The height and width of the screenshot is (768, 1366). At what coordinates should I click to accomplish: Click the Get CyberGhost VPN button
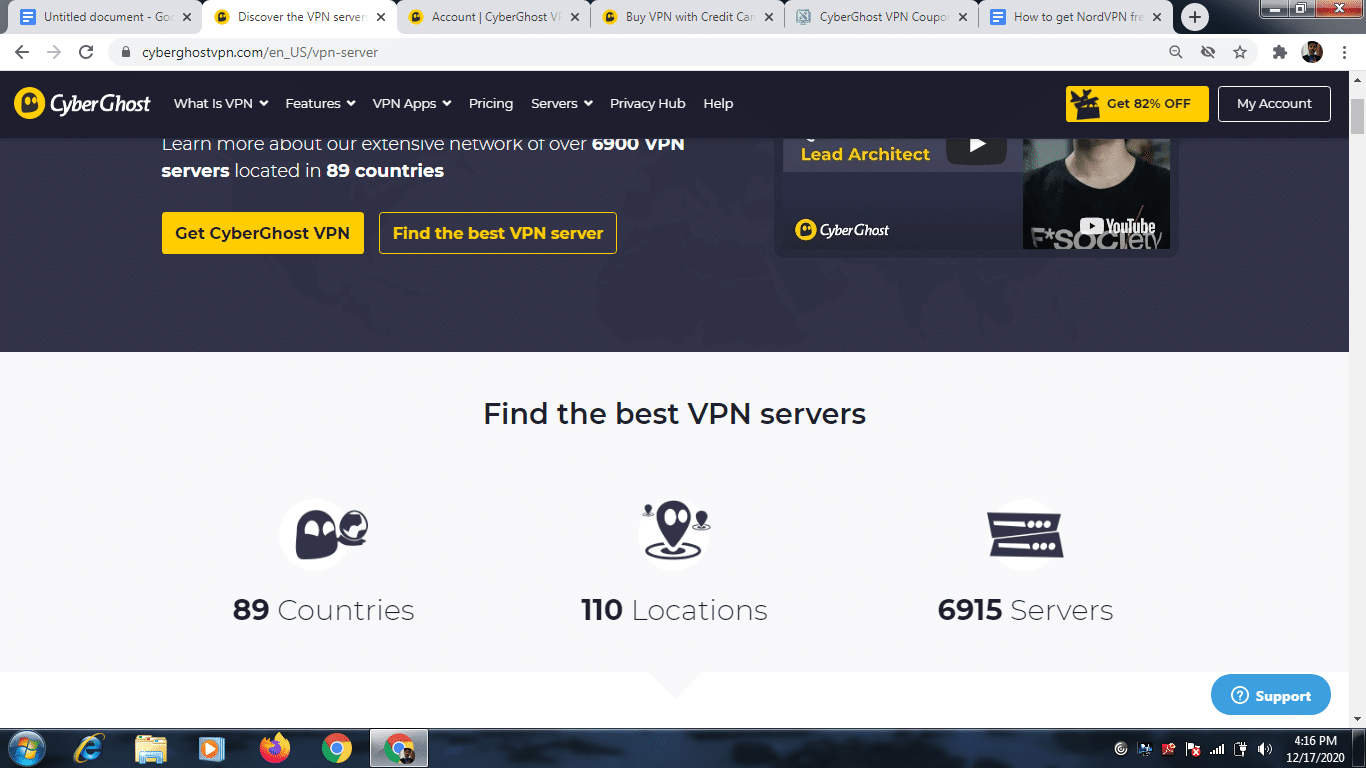[x=263, y=233]
